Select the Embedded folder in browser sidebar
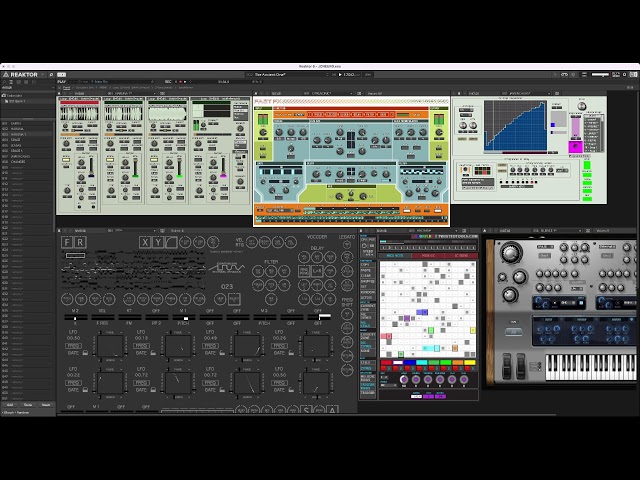Viewport: 640px width, 480px height. coord(12,96)
